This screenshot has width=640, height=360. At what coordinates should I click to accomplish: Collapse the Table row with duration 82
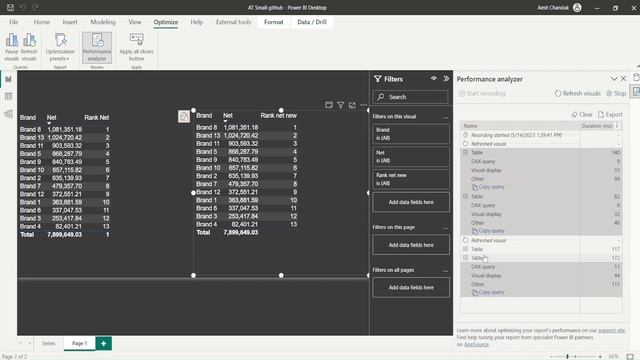click(465, 196)
